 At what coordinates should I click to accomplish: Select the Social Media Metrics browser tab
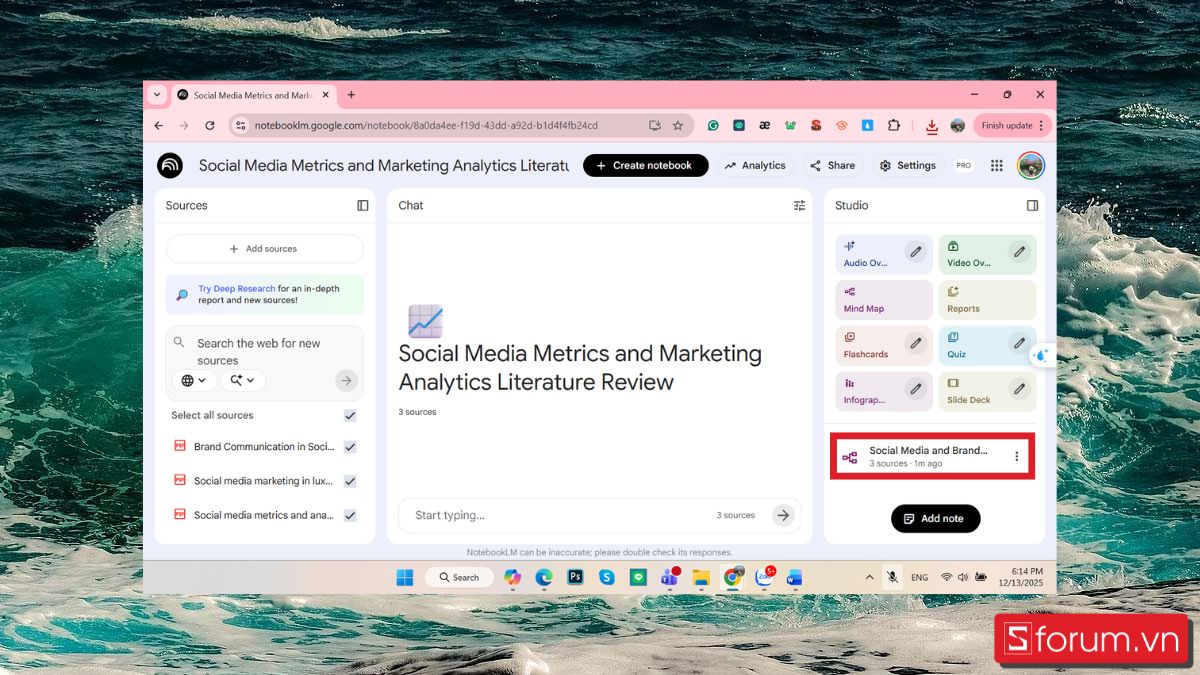tap(254, 95)
